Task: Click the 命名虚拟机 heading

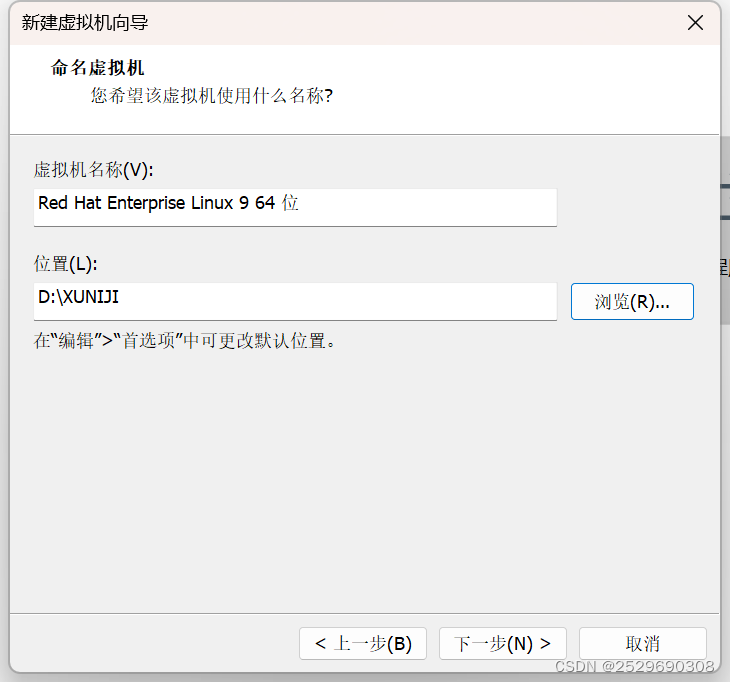Action: click(x=97, y=68)
